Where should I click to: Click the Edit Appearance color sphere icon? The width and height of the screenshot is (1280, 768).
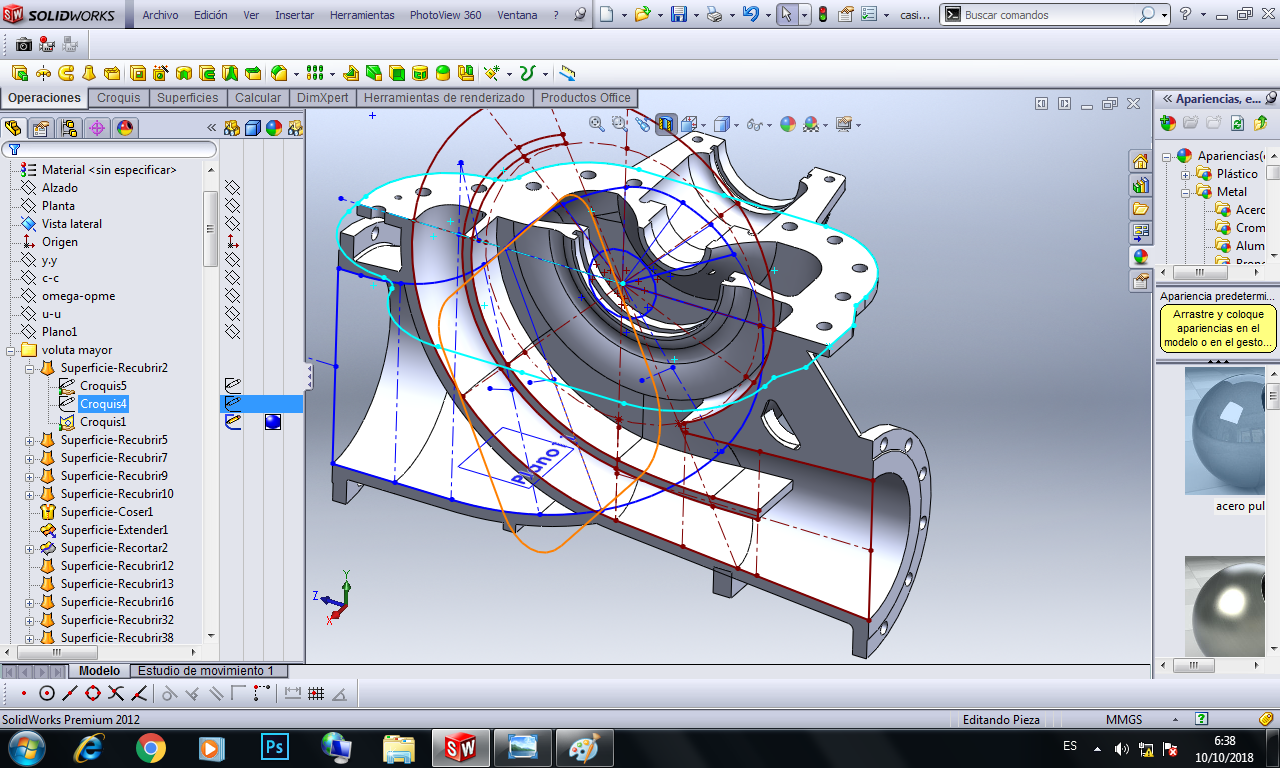click(788, 124)
